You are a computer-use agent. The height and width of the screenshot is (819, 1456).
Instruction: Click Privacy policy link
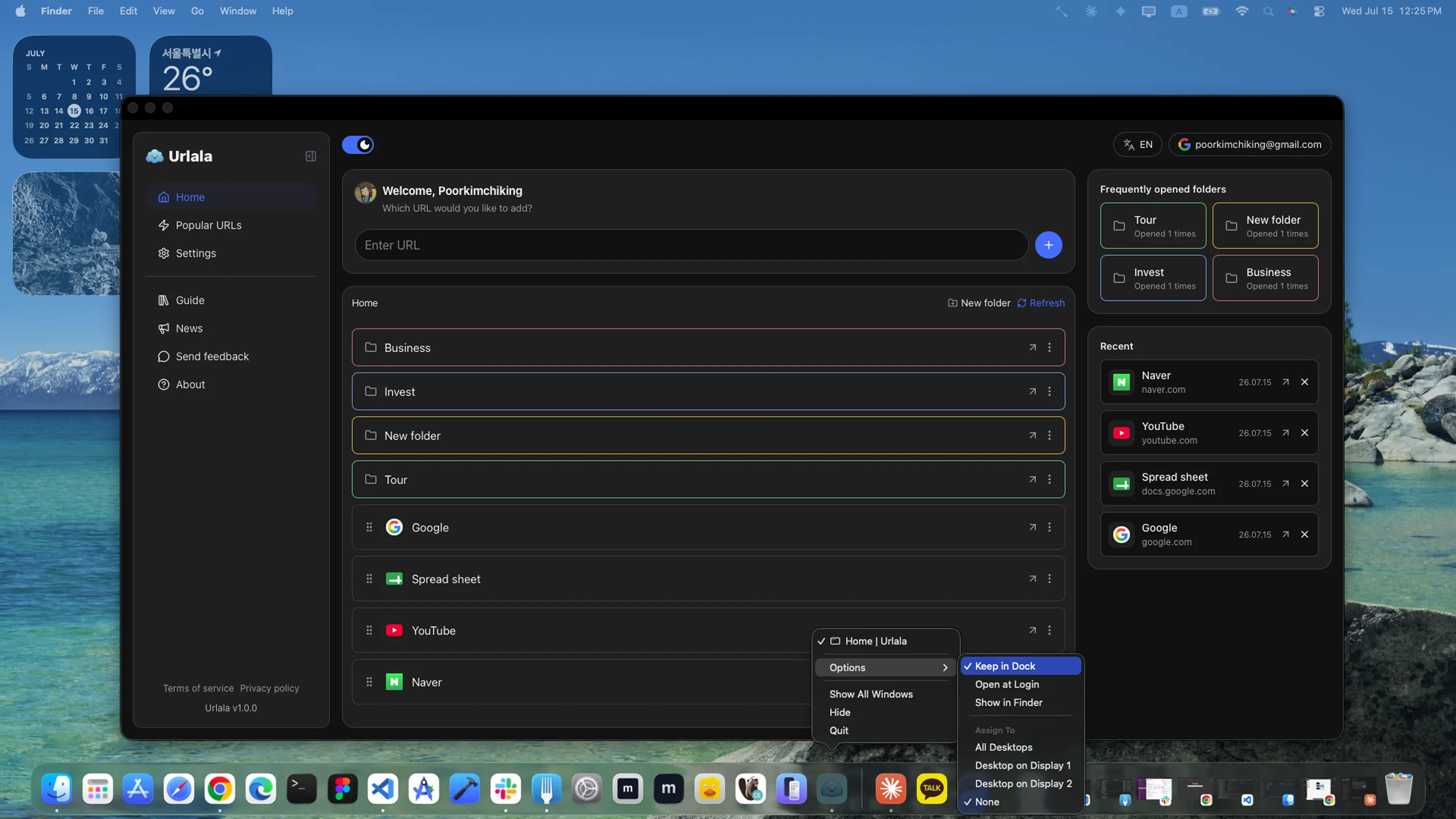point(269,689)
